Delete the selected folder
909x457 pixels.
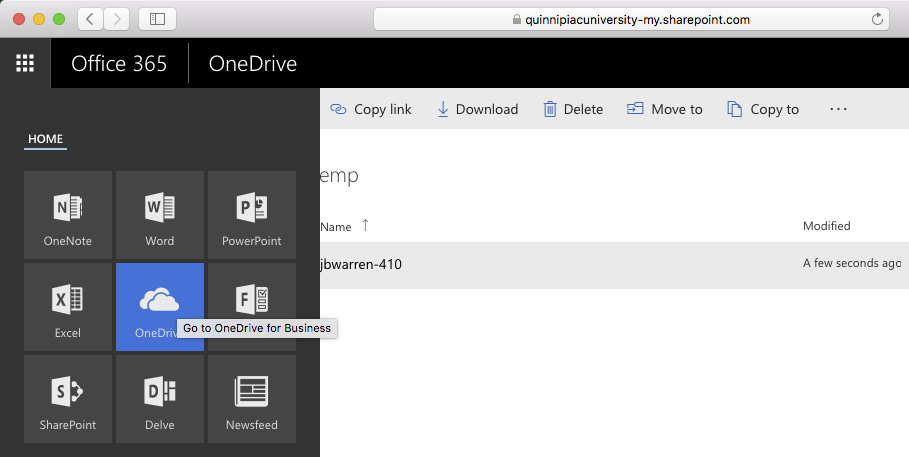click(x=573, y=109)
